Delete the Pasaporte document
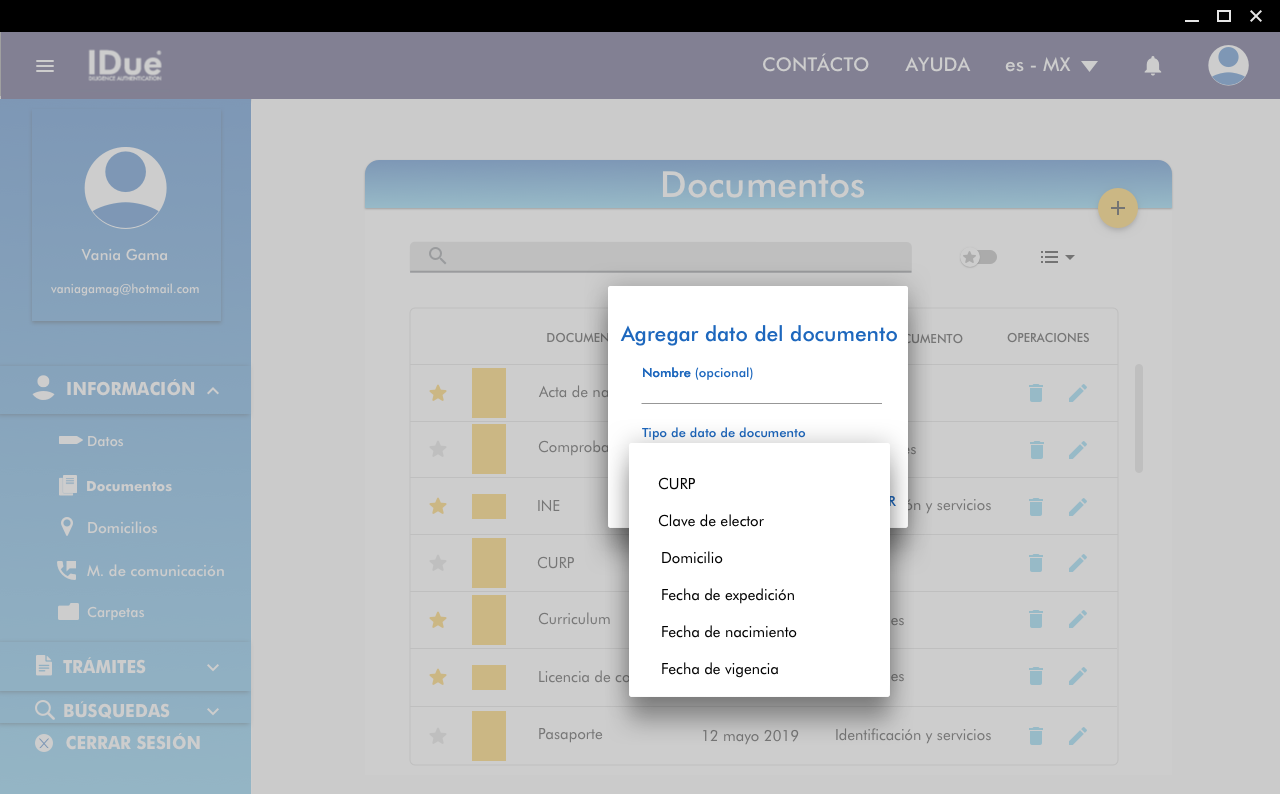The width and height of the screenshot is (1280, 794). 1036,736
